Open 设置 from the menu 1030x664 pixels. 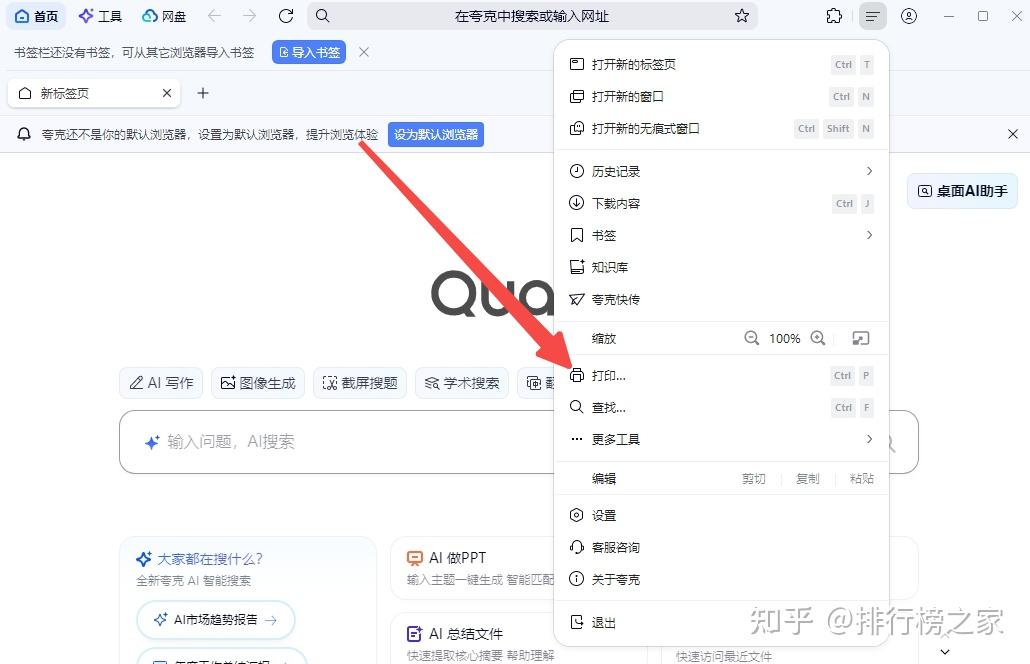[x=721, y=516]
